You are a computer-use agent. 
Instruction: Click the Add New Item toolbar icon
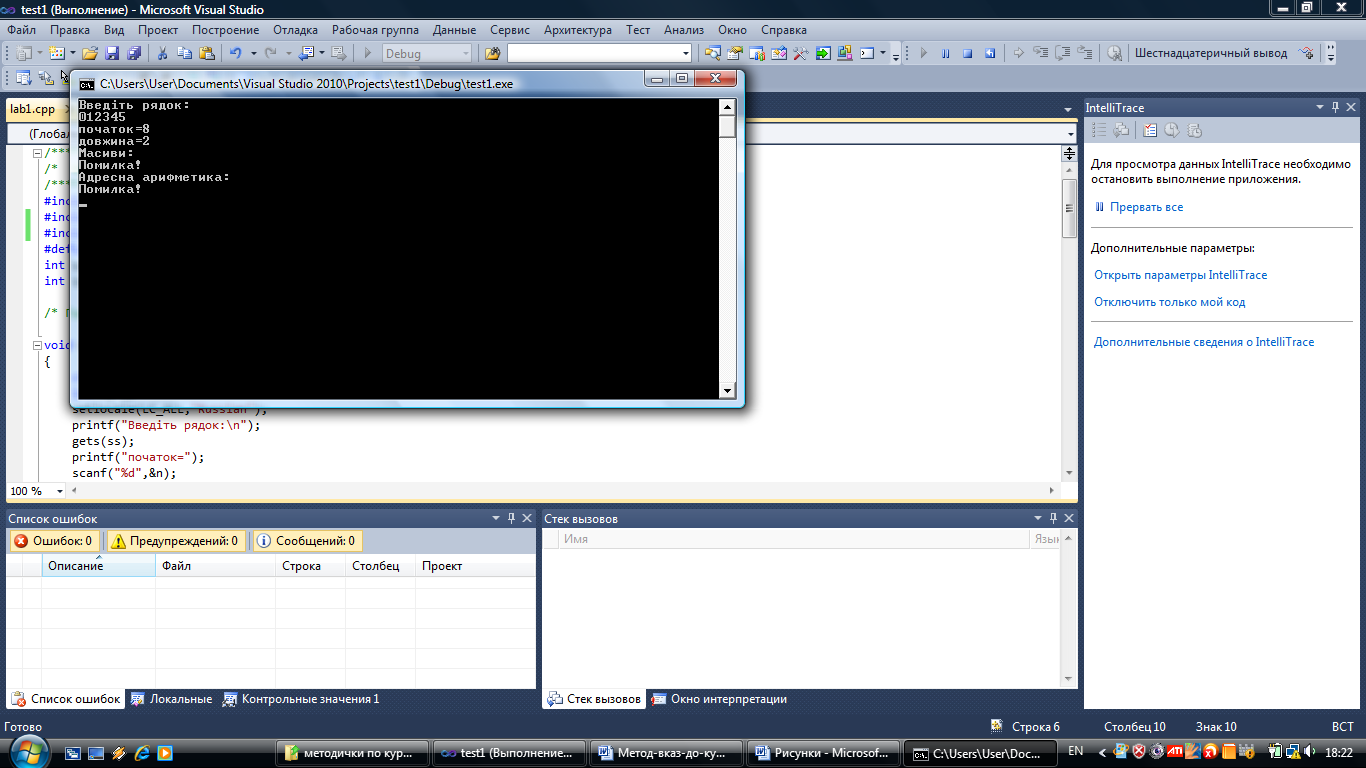pos(57,53)
